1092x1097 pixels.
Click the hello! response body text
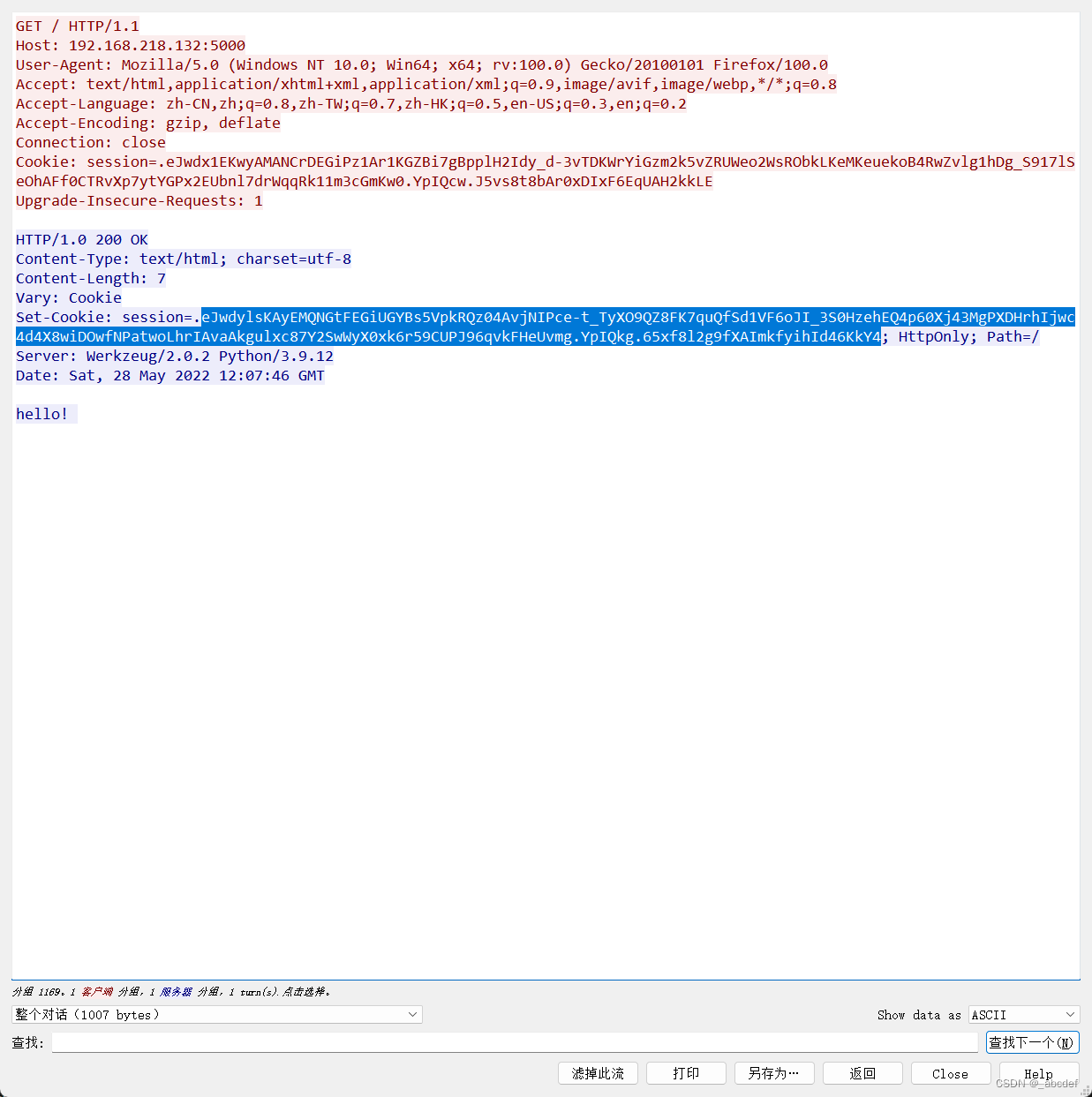click(42, 414)
